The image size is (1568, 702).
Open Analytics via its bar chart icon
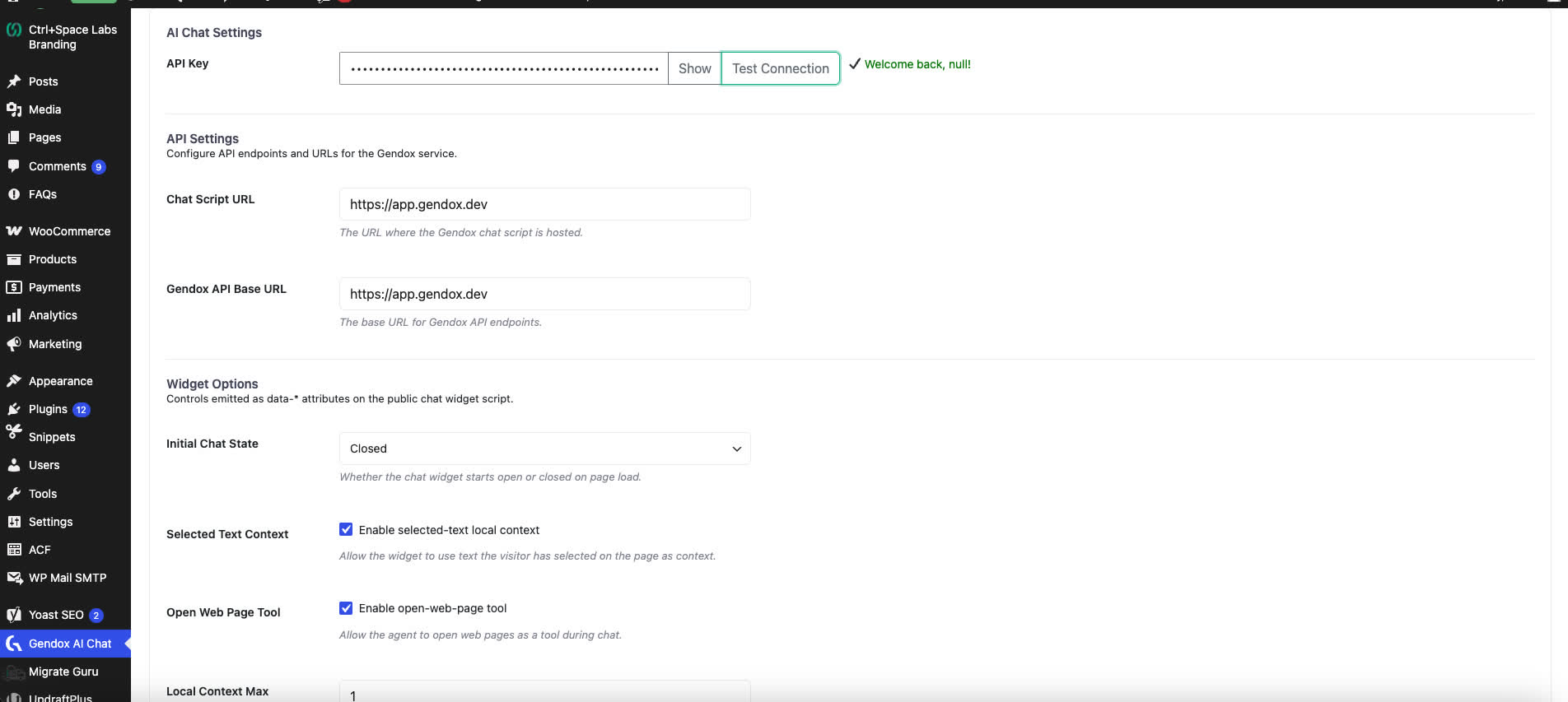[14, 315]
